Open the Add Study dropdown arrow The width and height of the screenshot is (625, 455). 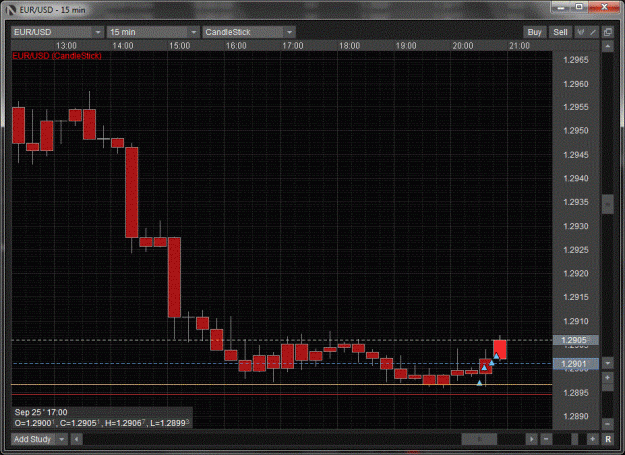62,439
